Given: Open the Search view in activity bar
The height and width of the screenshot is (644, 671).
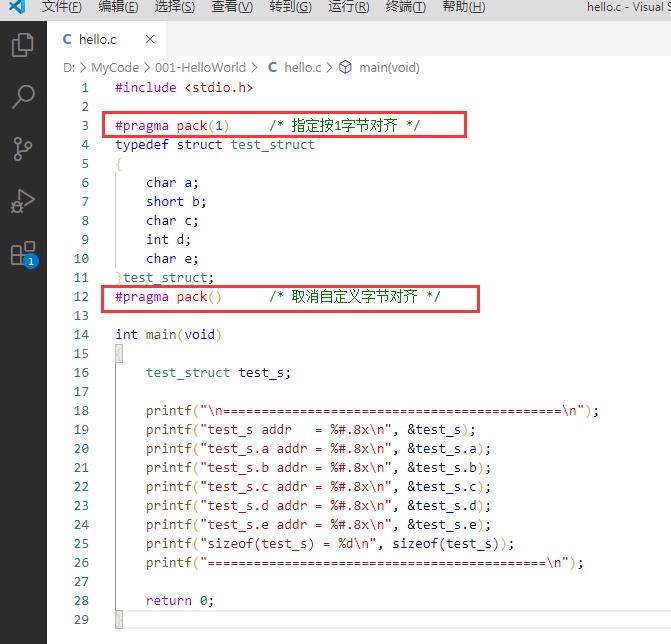Looking at the screenshot, I should pos(23,97).
